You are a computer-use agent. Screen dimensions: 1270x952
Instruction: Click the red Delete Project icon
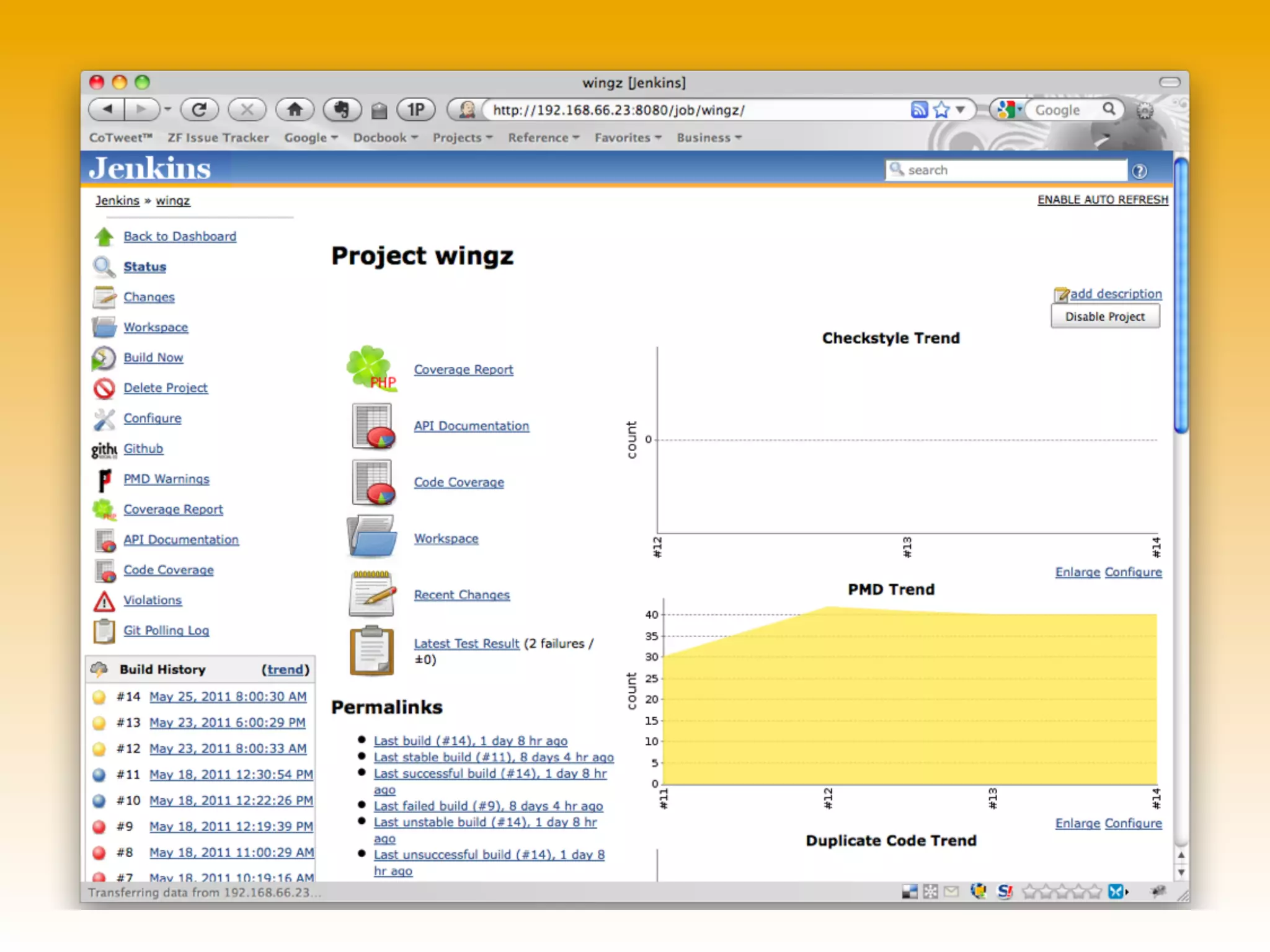(x=104, y=389)
